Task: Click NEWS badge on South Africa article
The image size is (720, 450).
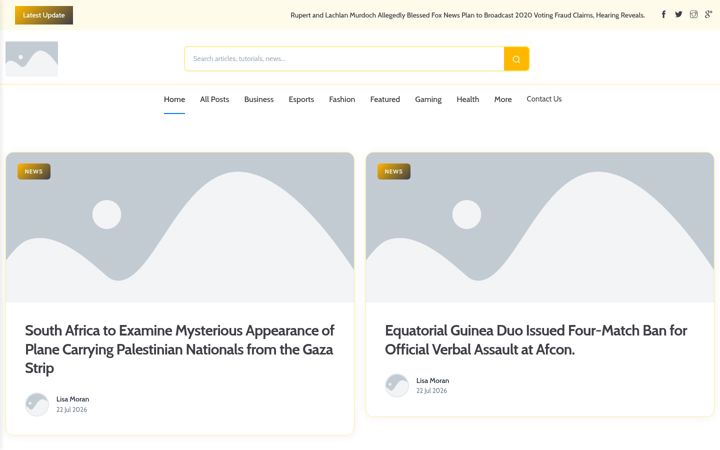Action: 34,171
